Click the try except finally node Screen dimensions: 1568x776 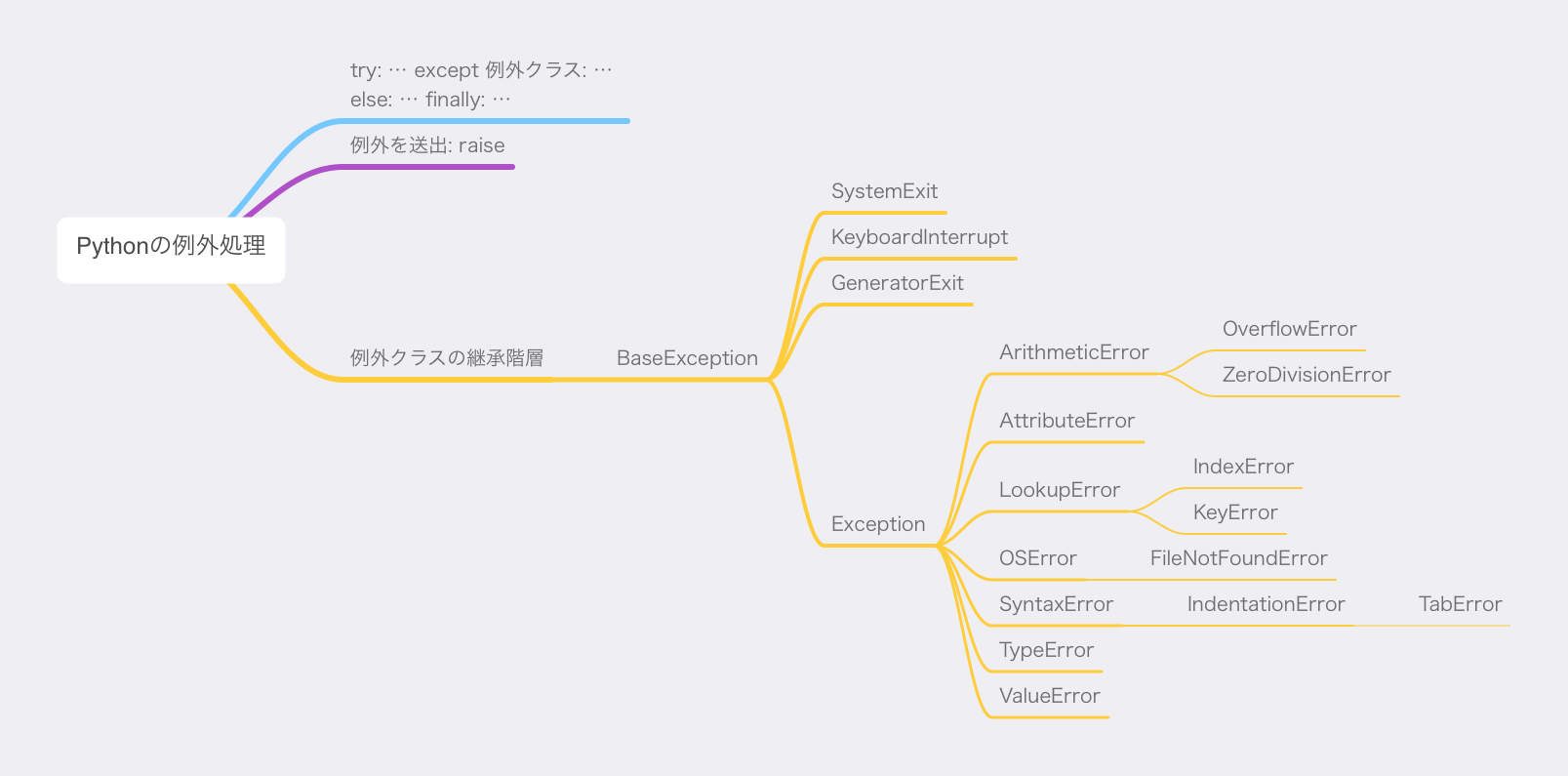[482, 85]
